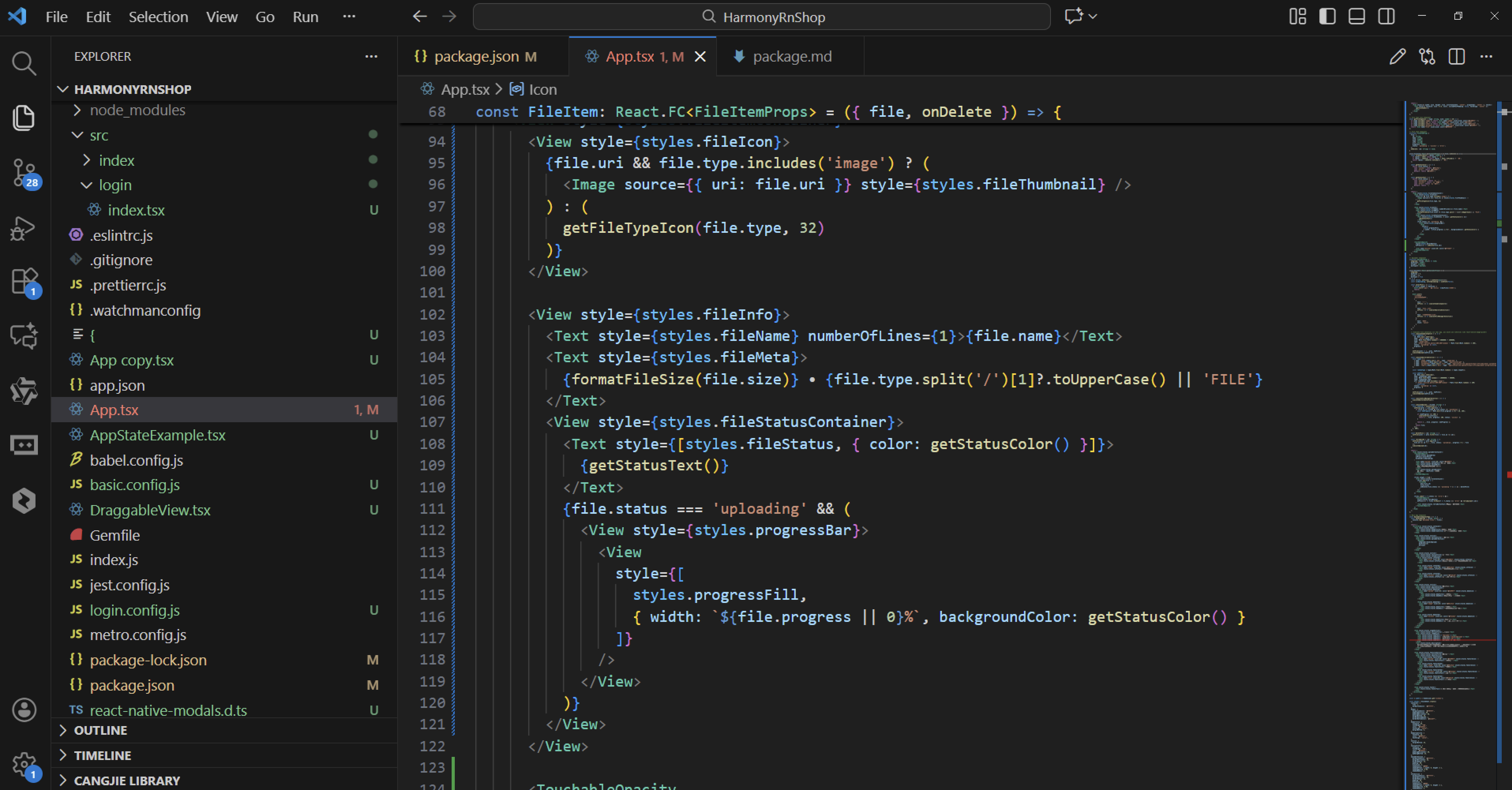Click the HarmonyRnShop search box
1512x790 pixels.
(x=761, y=17)
